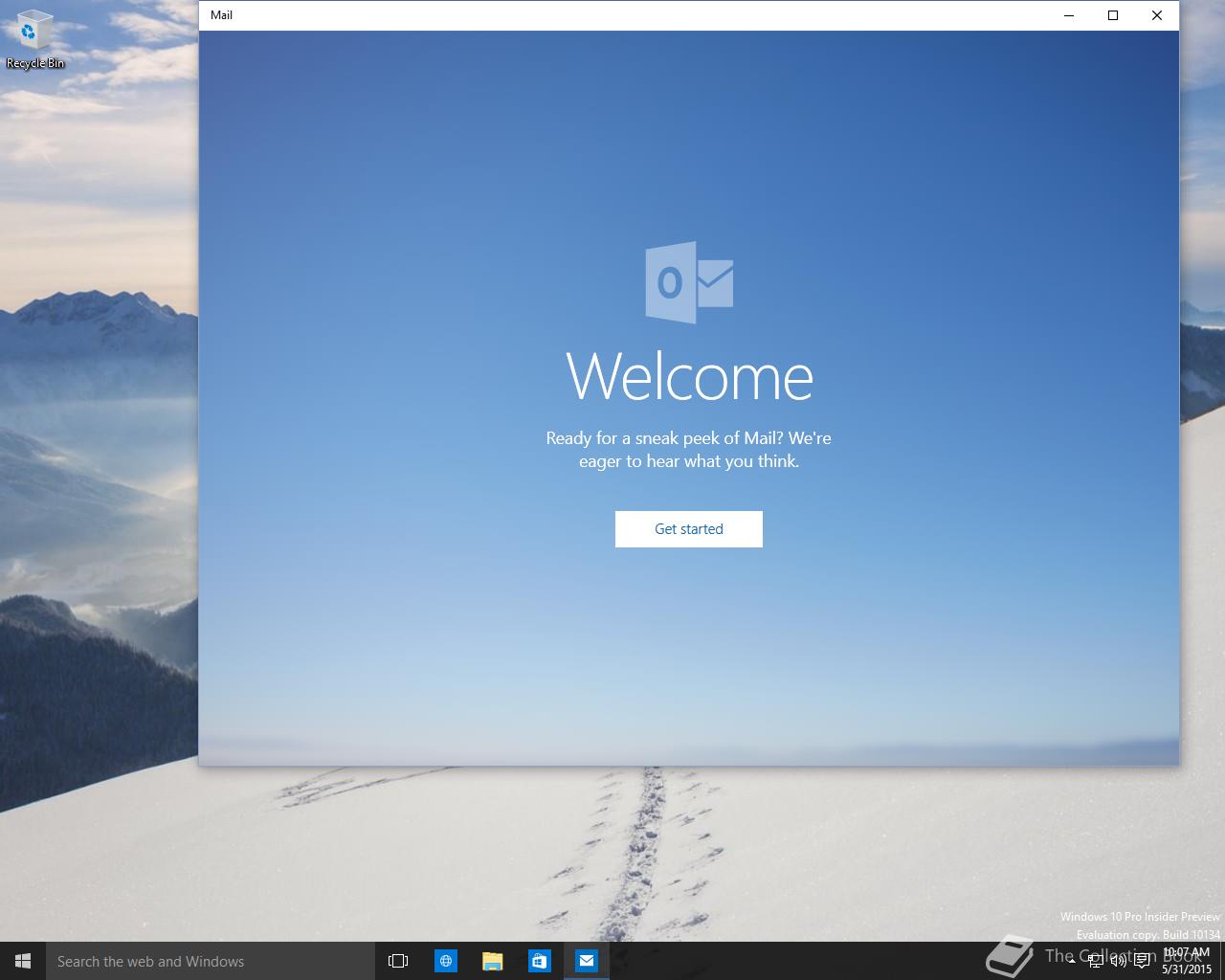Screen dimensions: 1225x980
Task: Launch the globe browser icon on taskbar
Action: (446, 961)
